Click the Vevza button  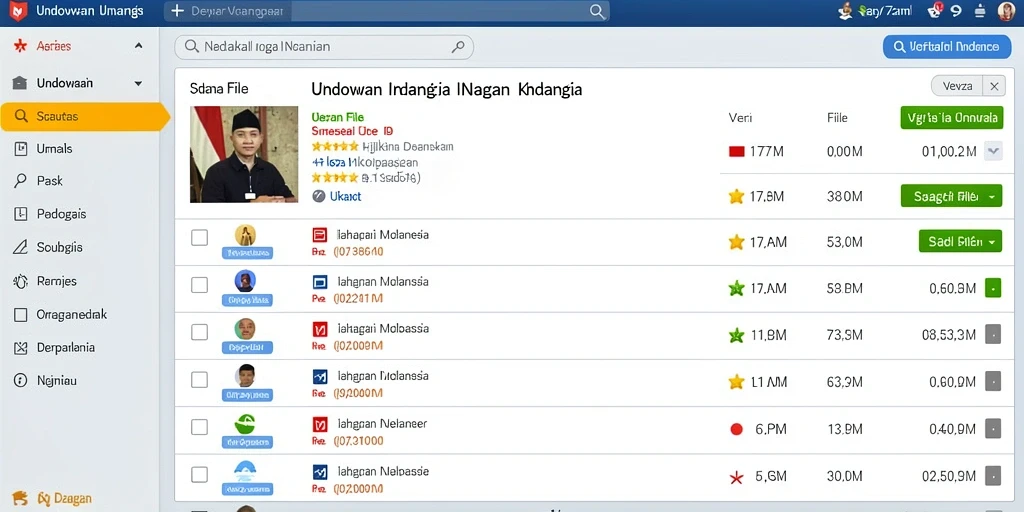[957, 85]
